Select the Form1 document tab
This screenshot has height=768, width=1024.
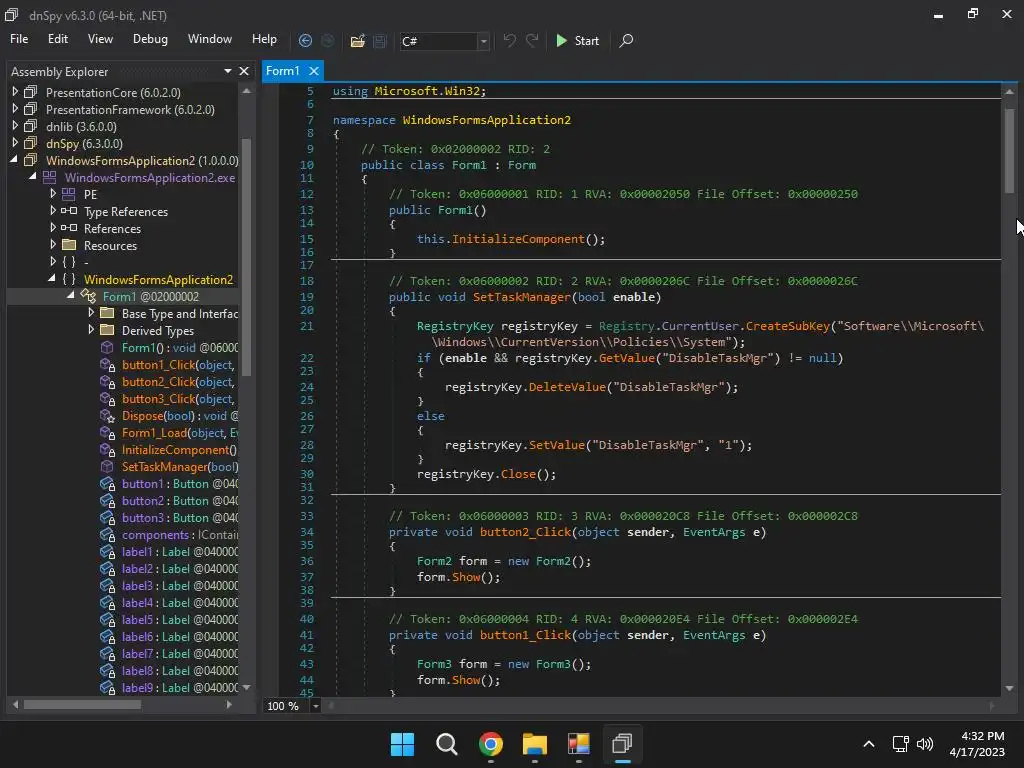pos(283,71)
